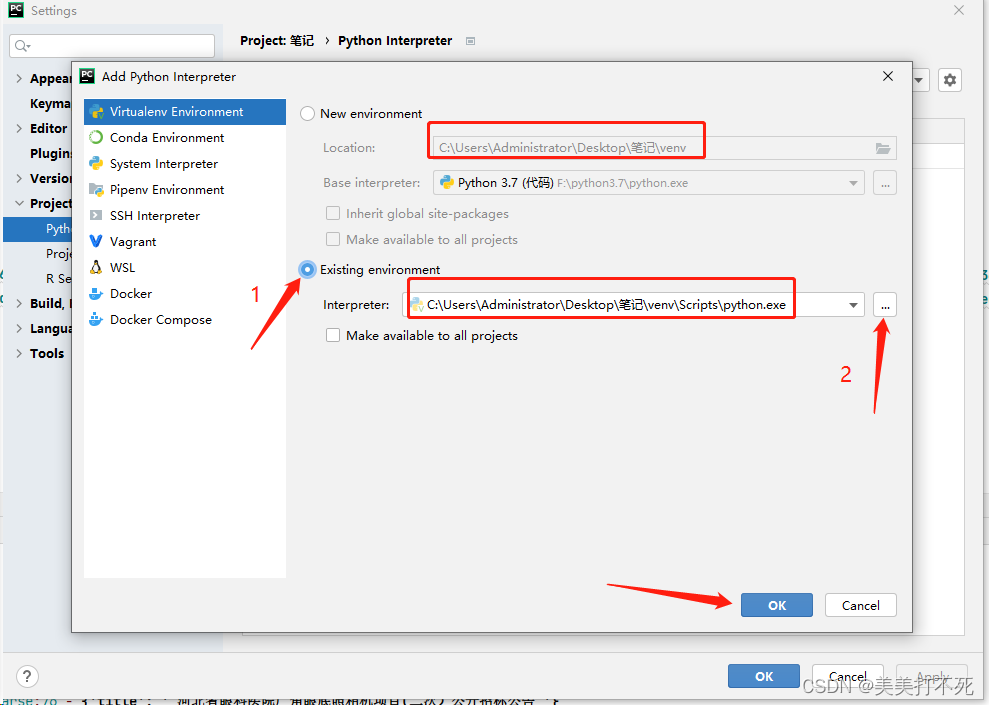Browse for base interpreter with ellipsis button
The width and height of the screenshot is (989, 705).
tap(885, 183)
